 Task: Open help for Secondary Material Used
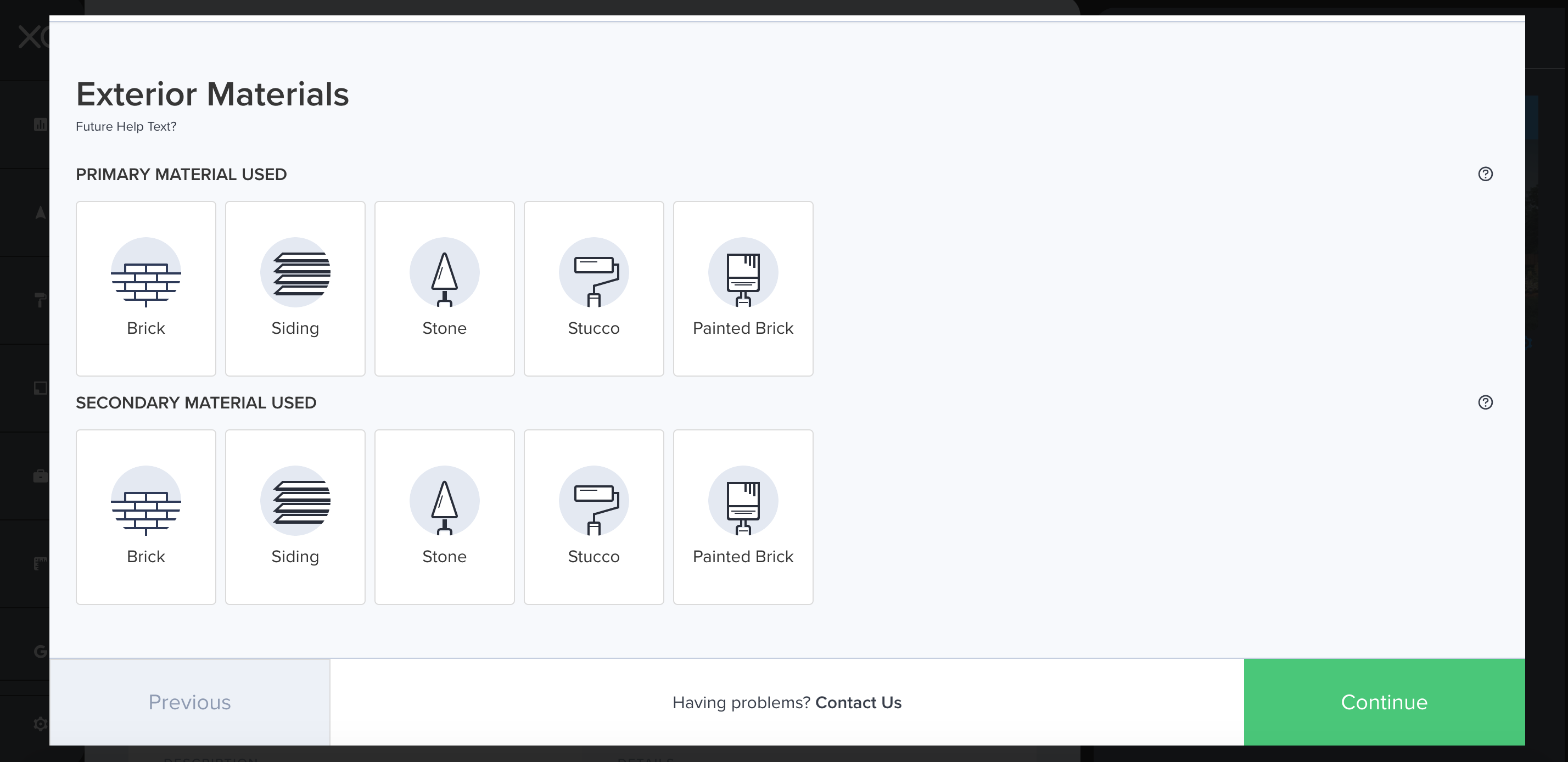pyautogui.click(x=1485, y=402)
